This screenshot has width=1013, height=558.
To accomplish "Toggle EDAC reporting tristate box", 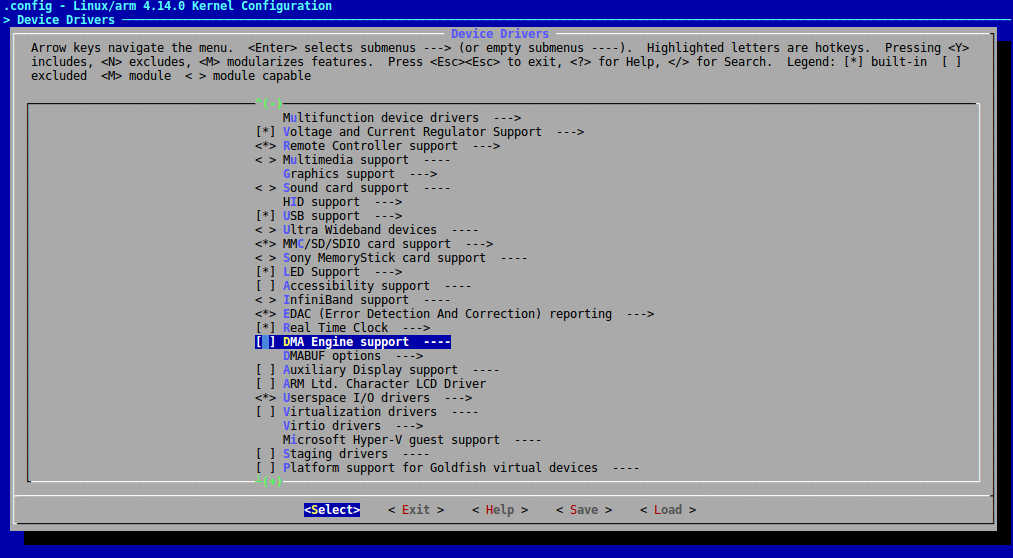I will [x=266, y=314].
